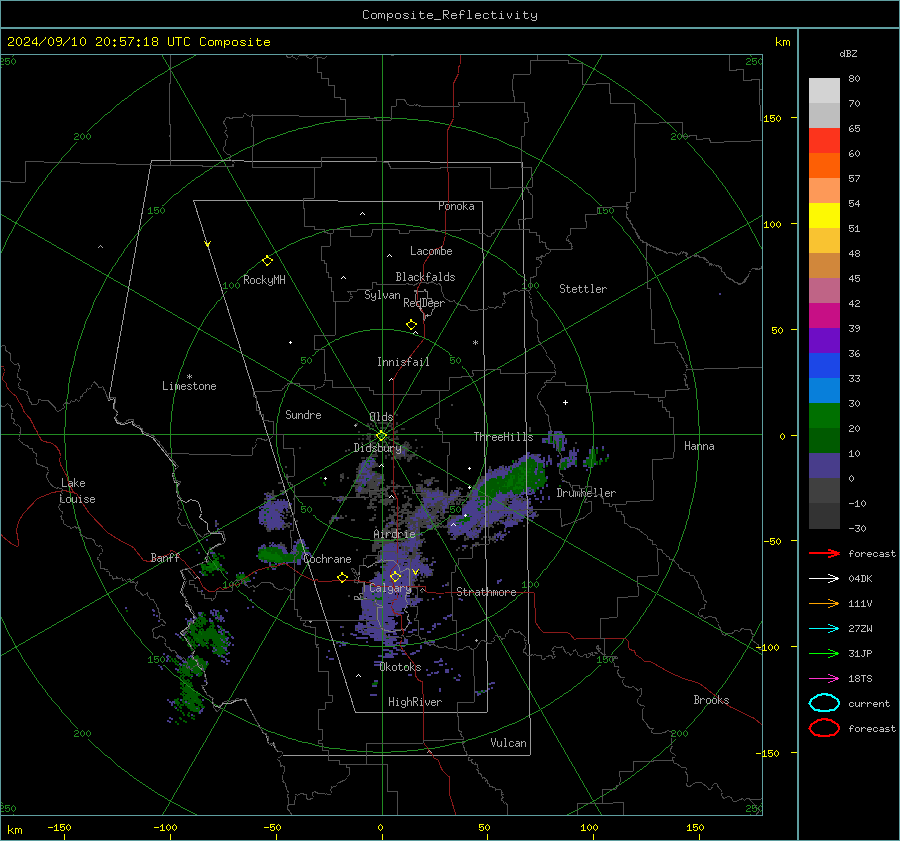Click the Strathmore town label
The width and height of the screenshot is (900, 841).
[x=486, y=592]
